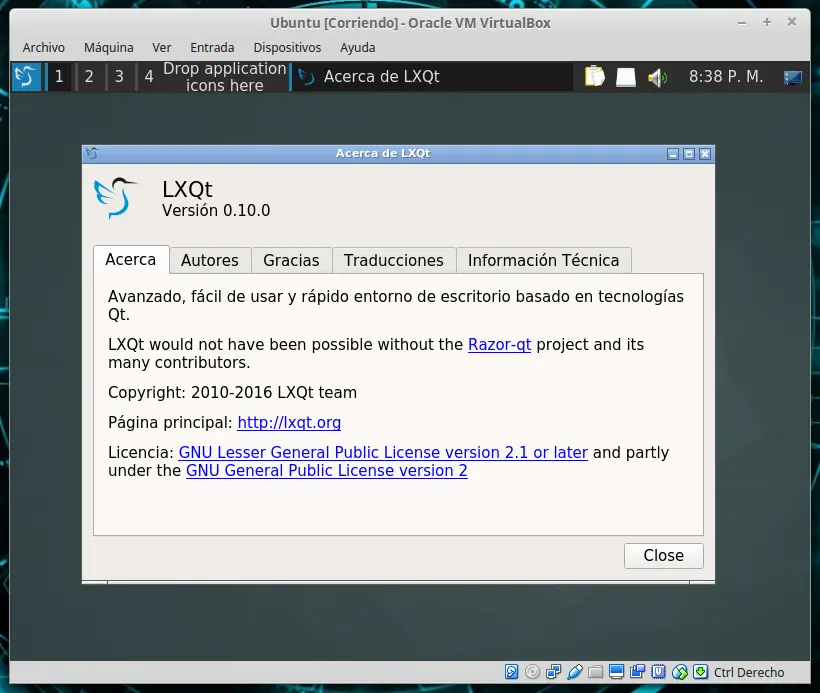The image size is (820, 693).
Task: Switch to the Traducciones tab
Action: point(394,260)
